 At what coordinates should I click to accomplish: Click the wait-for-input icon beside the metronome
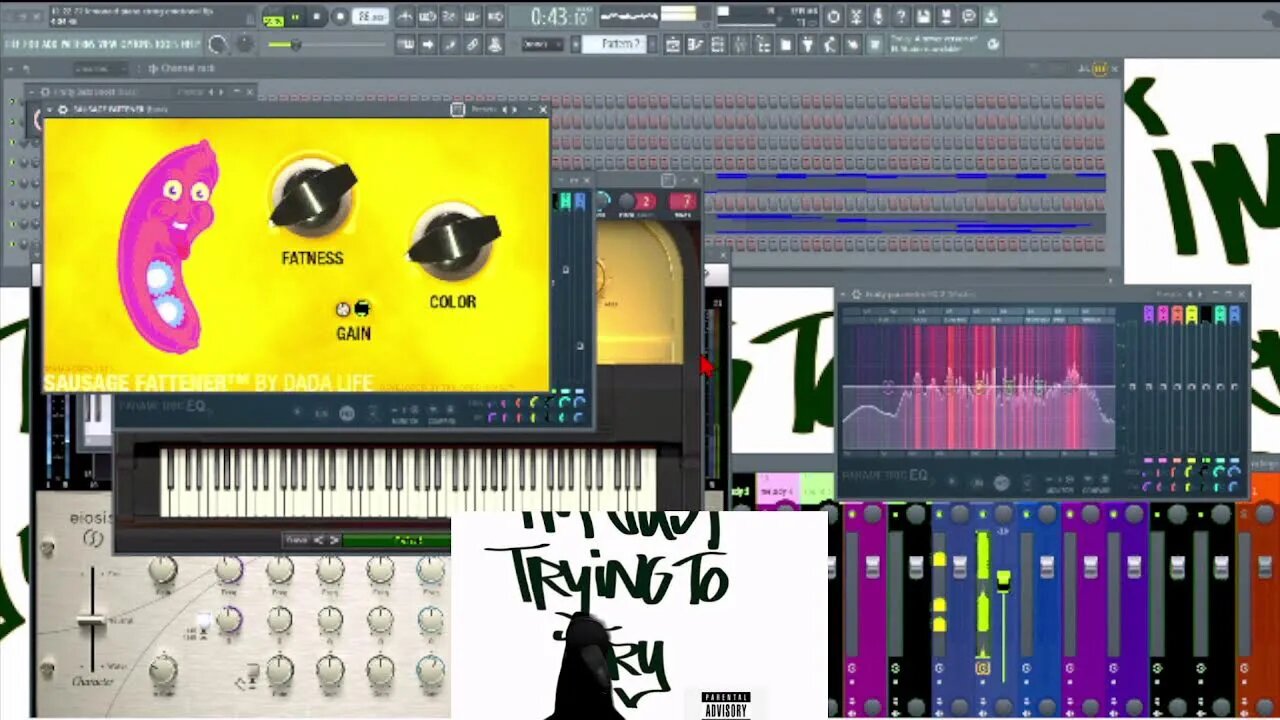pyautogui.click(x=427, y=17)
